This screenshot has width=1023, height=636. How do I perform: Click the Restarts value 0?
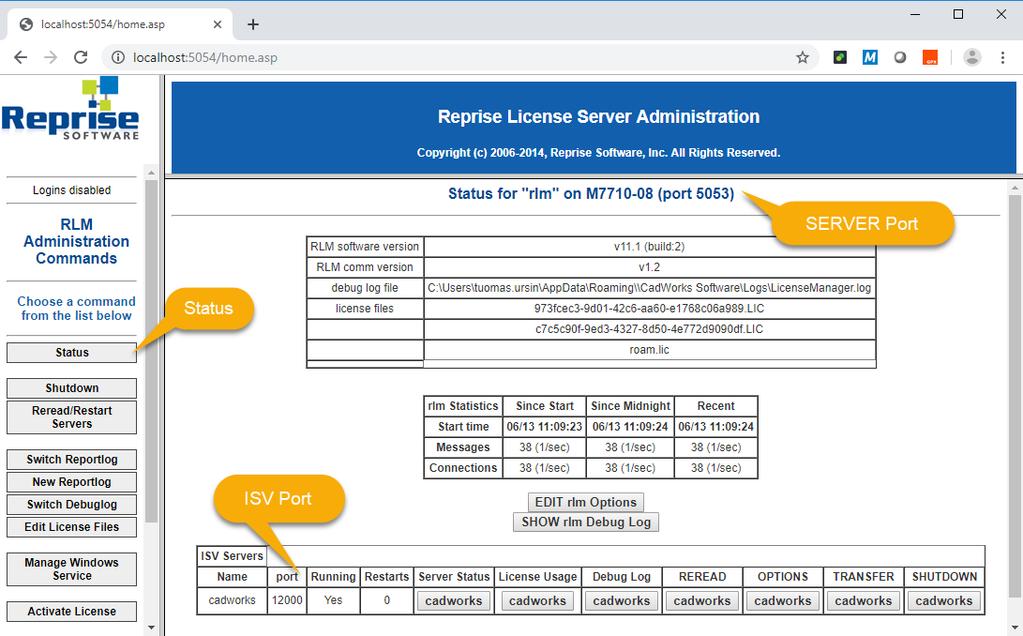point(387,600)
